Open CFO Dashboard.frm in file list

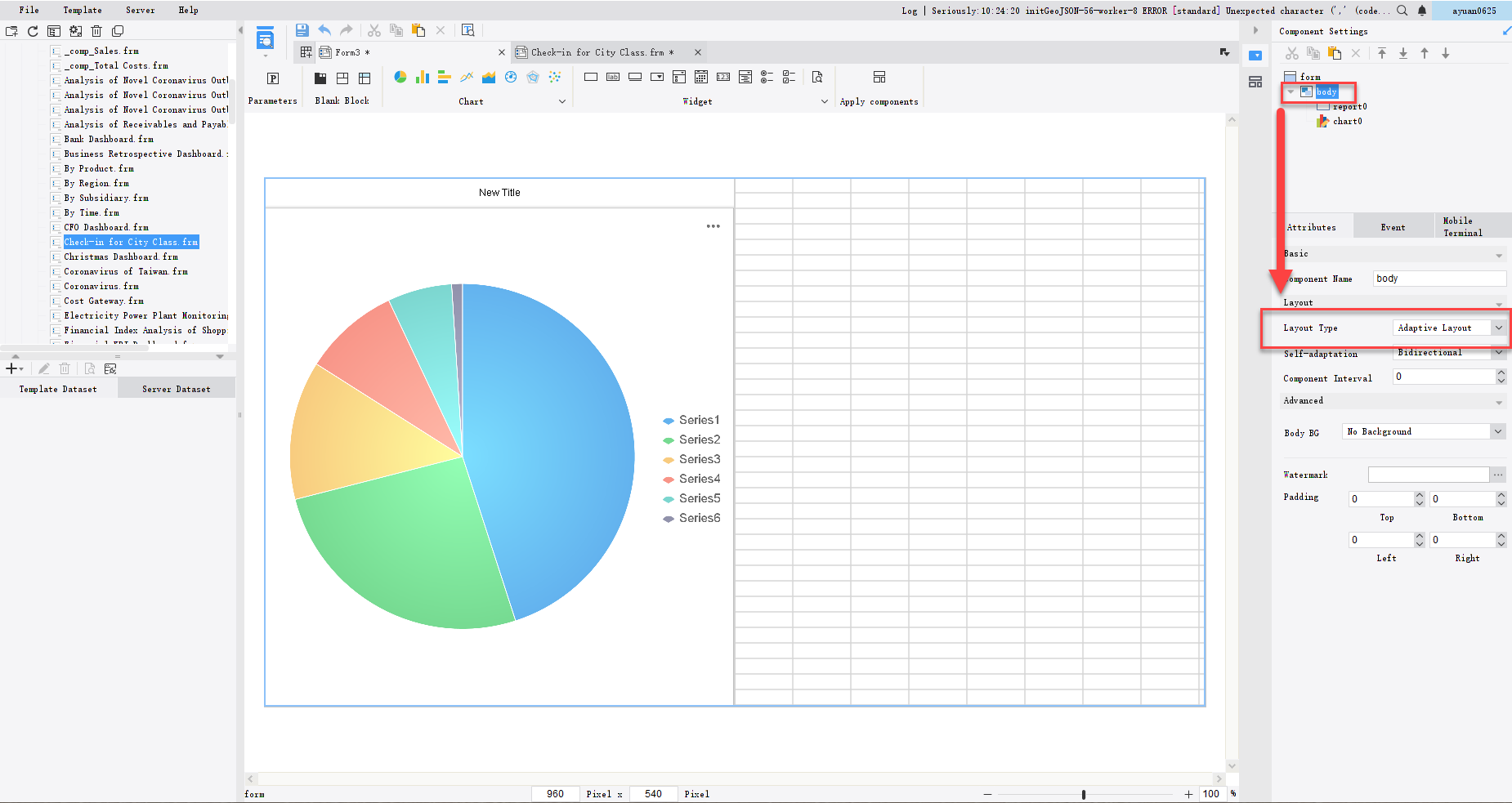click(106, 227)
